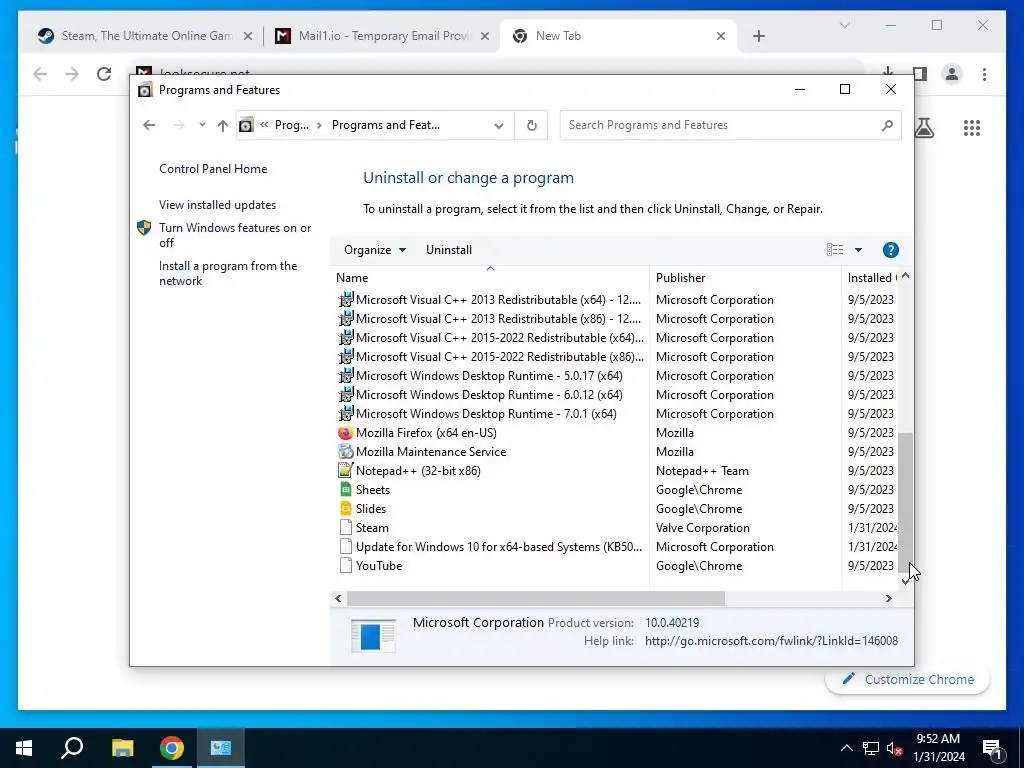
Task: Open the help question mark icon
Action: [890, 250]
